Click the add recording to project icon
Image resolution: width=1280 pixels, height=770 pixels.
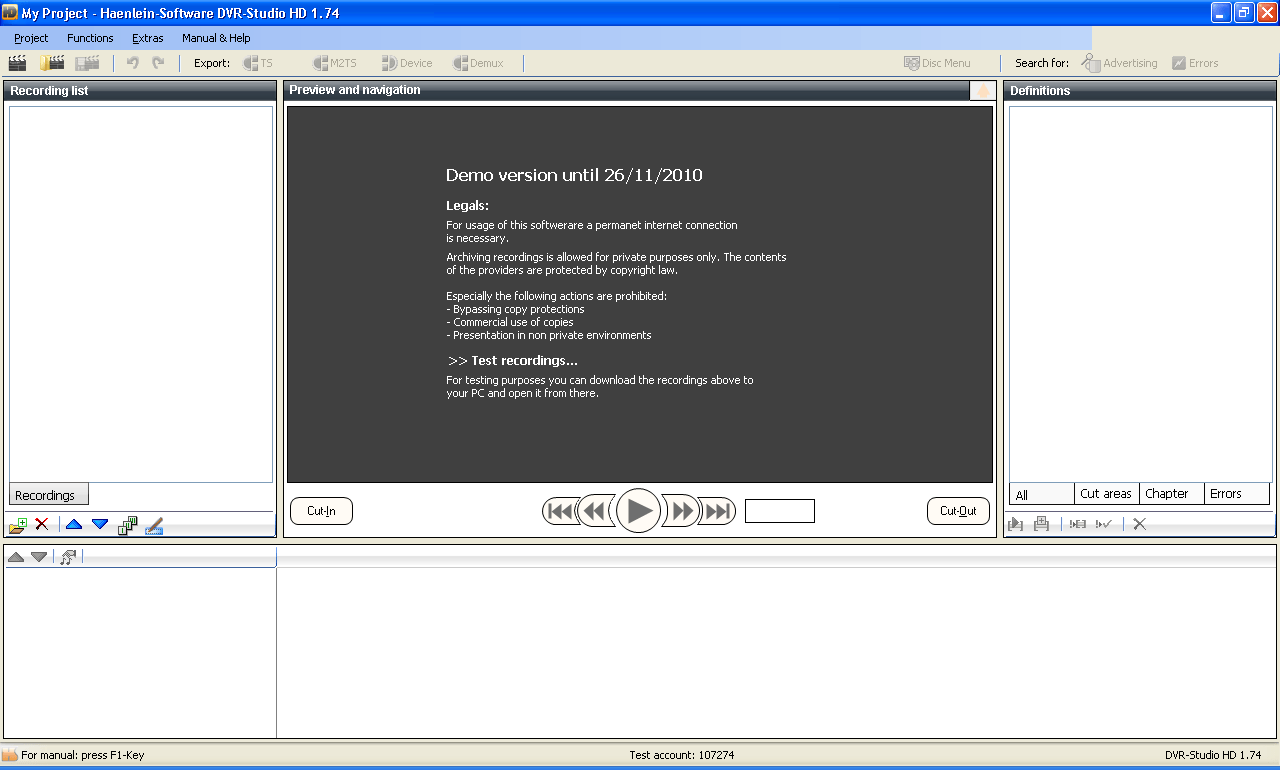pos(17,524)
